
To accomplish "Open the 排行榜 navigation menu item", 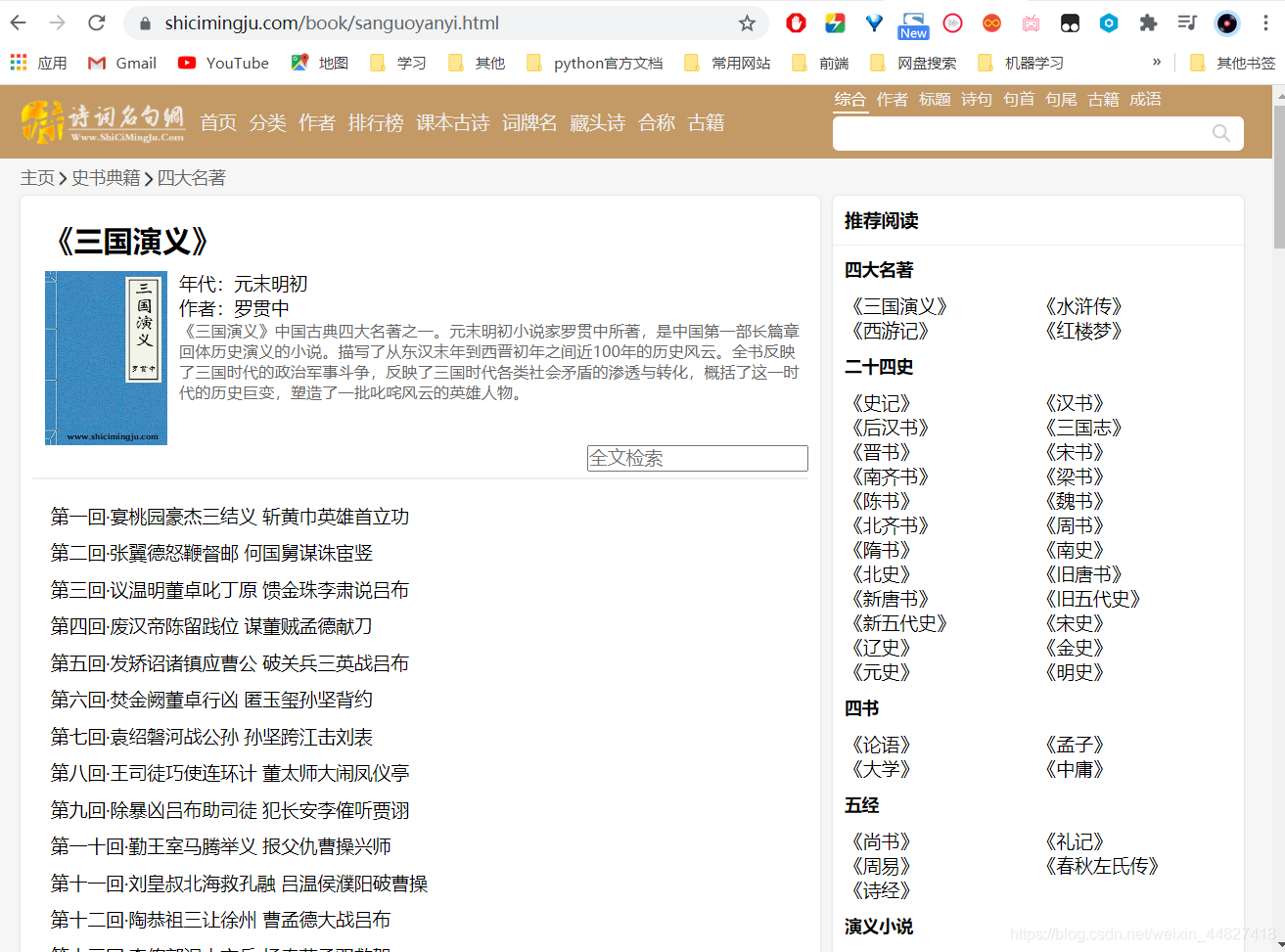I will pyautogui.click(x=376, y=121).
